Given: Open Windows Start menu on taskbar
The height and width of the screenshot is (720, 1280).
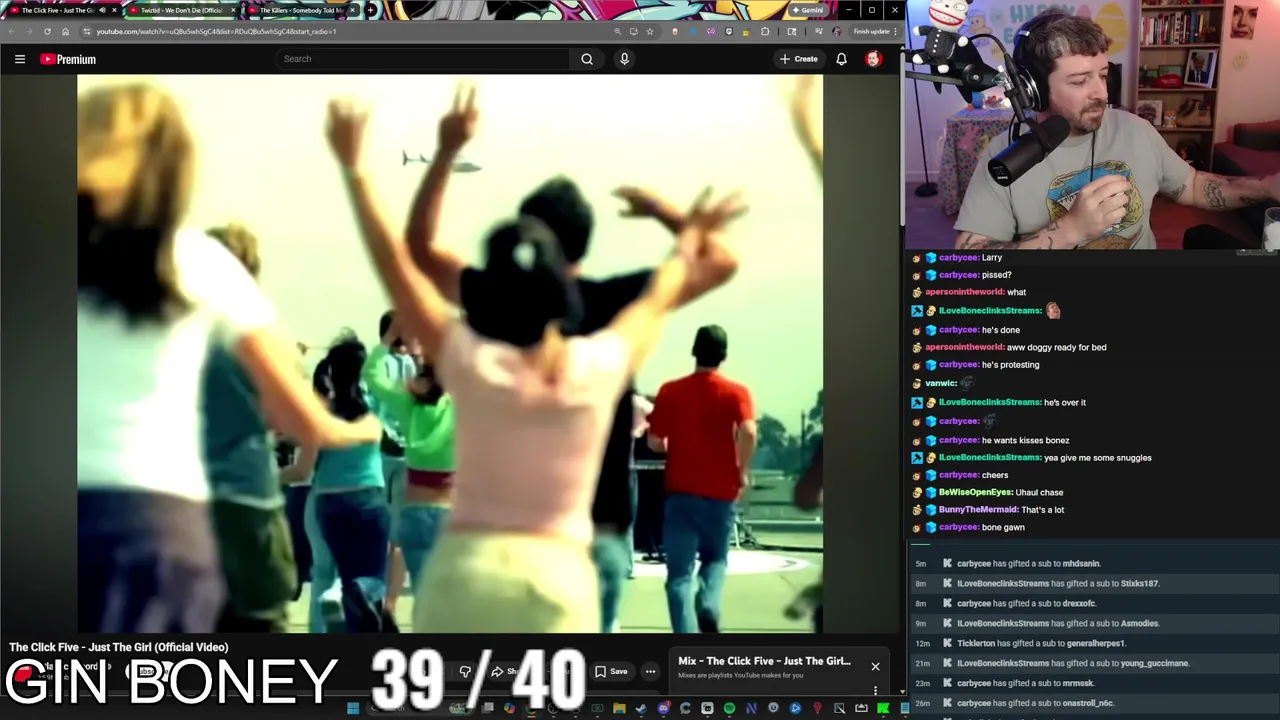Looking at the screenshot, I should (352, 709).
